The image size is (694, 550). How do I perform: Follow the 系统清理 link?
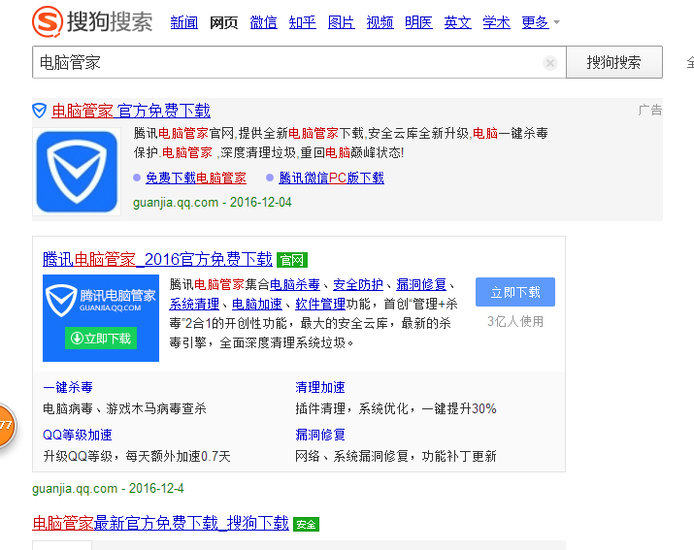(194, 304)
